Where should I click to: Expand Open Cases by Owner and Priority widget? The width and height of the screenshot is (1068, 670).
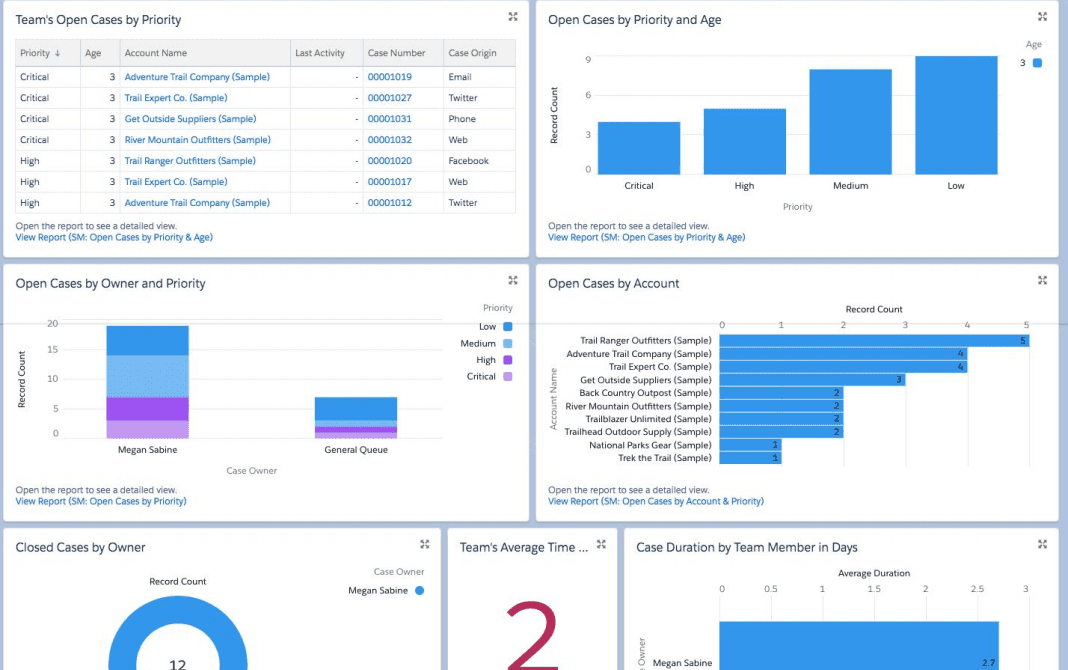tap(512, 281)
